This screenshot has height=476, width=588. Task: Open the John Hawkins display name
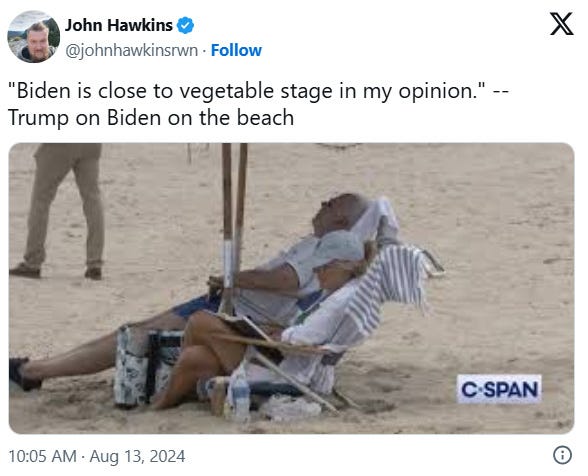point(118,26)
